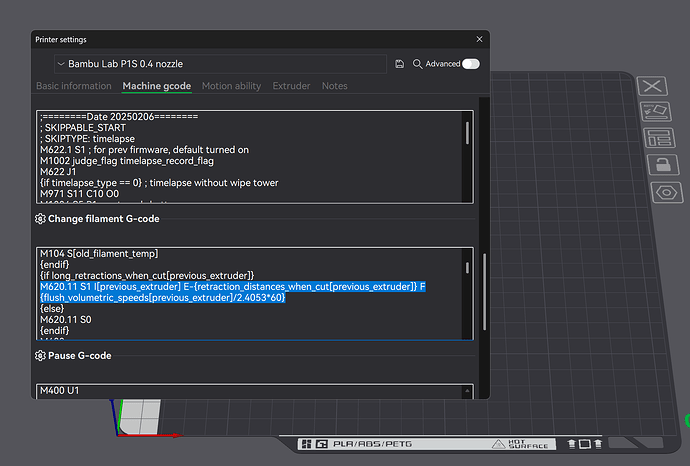Select the Machine gcode tab
This screenshot has height=466, width=690.
point(157,86)
